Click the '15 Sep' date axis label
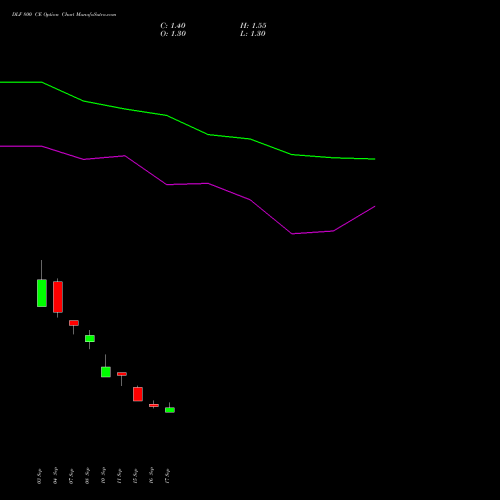This screenshot has height=500, width=500. pos(135,476)
